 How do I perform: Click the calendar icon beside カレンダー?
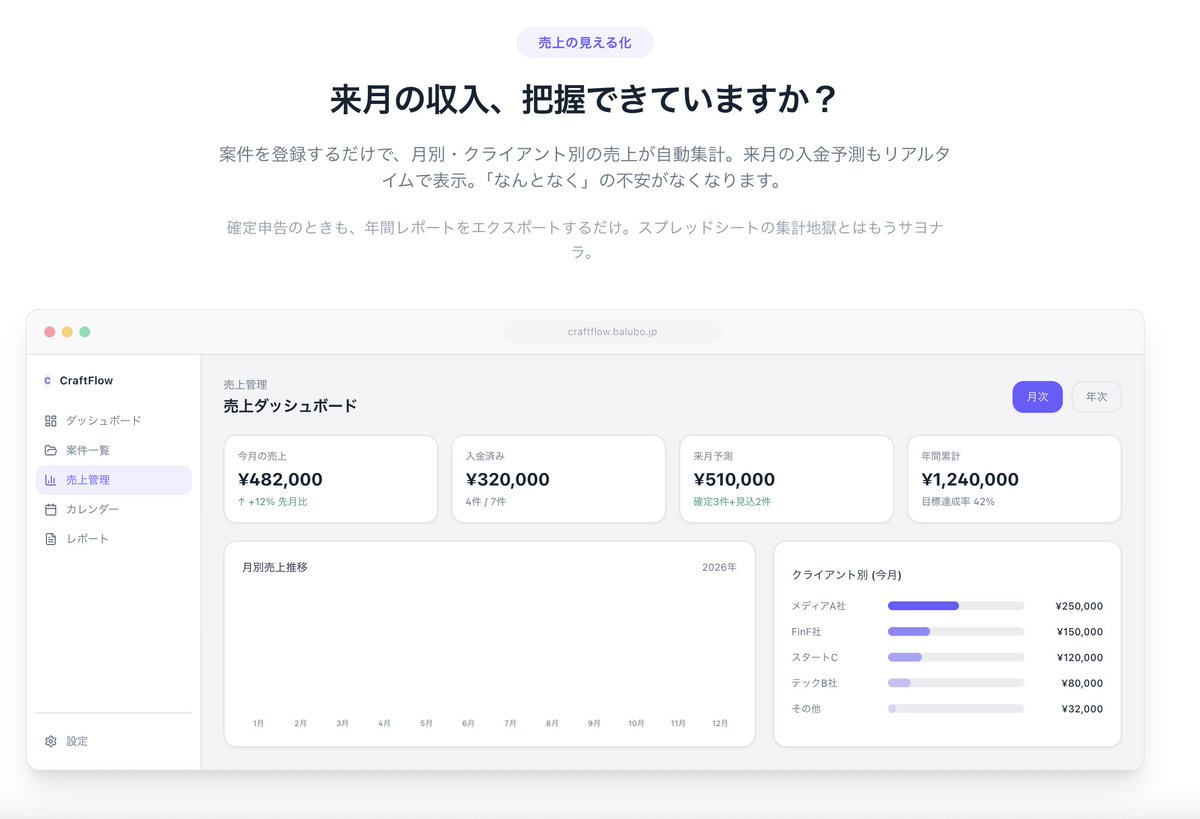point(51,509)
